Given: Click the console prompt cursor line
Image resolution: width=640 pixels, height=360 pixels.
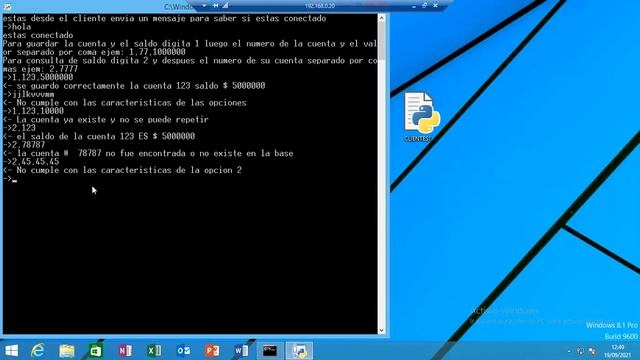Looking at the screenshot, I should [x=10, y=179].
